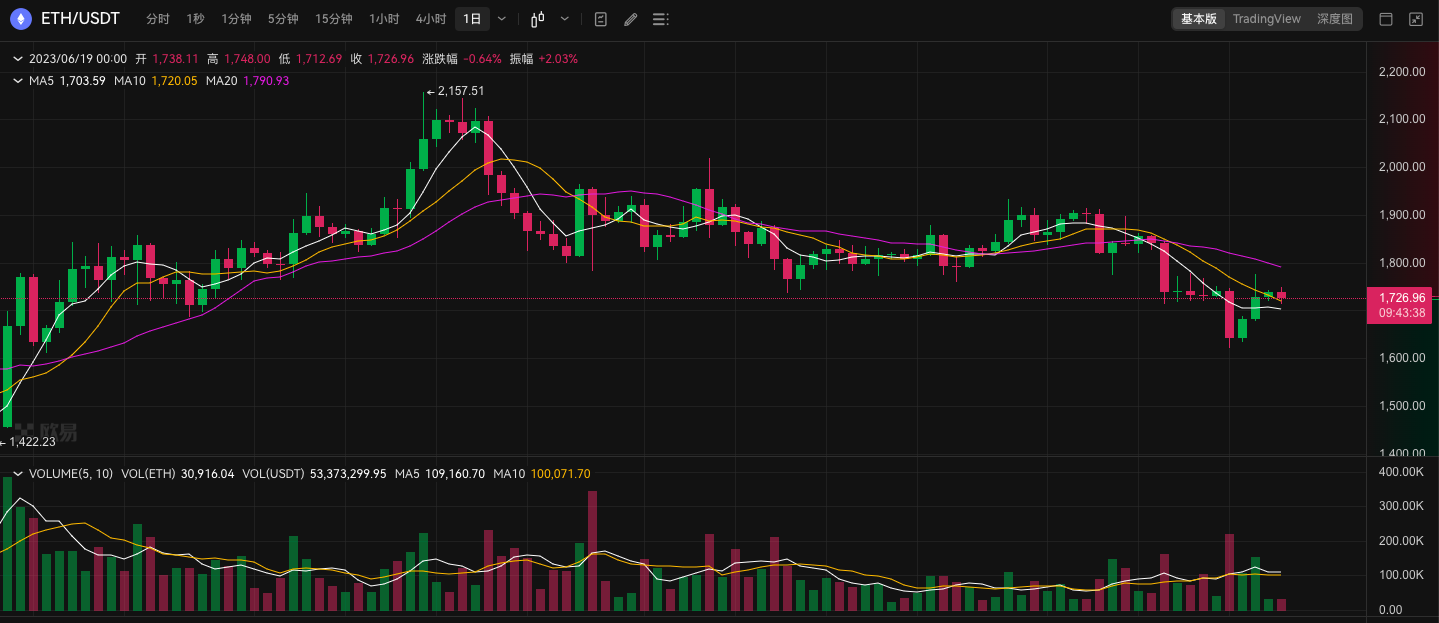The height and width of the screenshot is (623, 1439).
Task: Click the ETH/USDT pair title
Action: (x=80, y=18)
